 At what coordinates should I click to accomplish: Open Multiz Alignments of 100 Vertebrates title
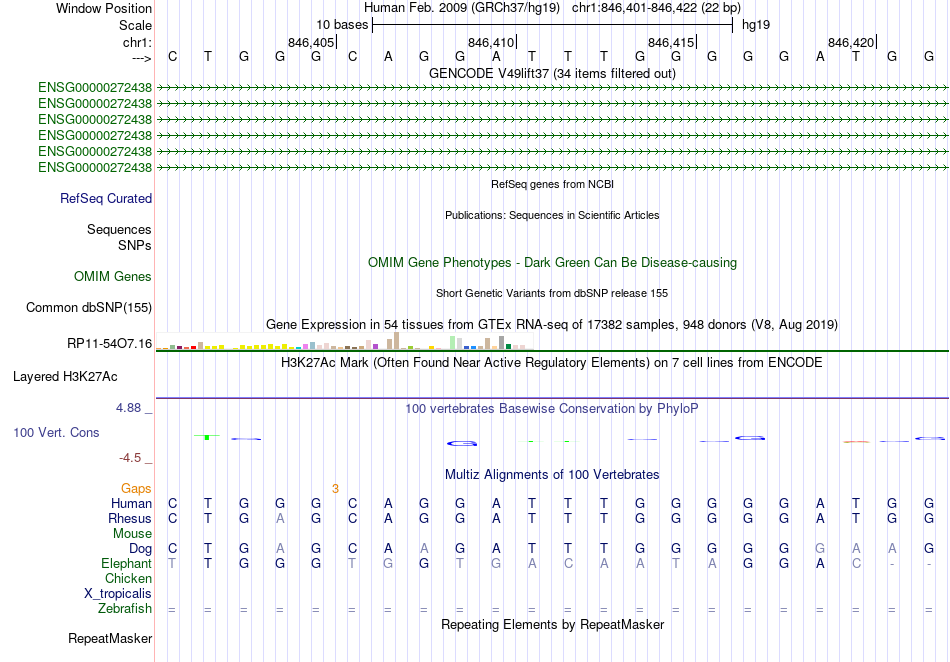(x=552, y=475)
